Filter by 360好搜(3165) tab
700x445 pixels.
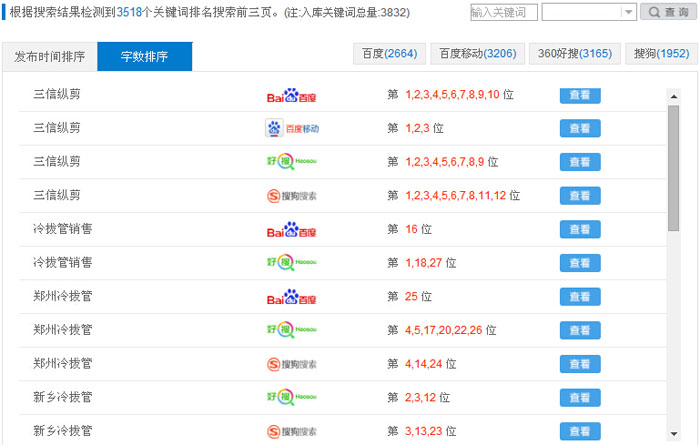tap(575, 54)
